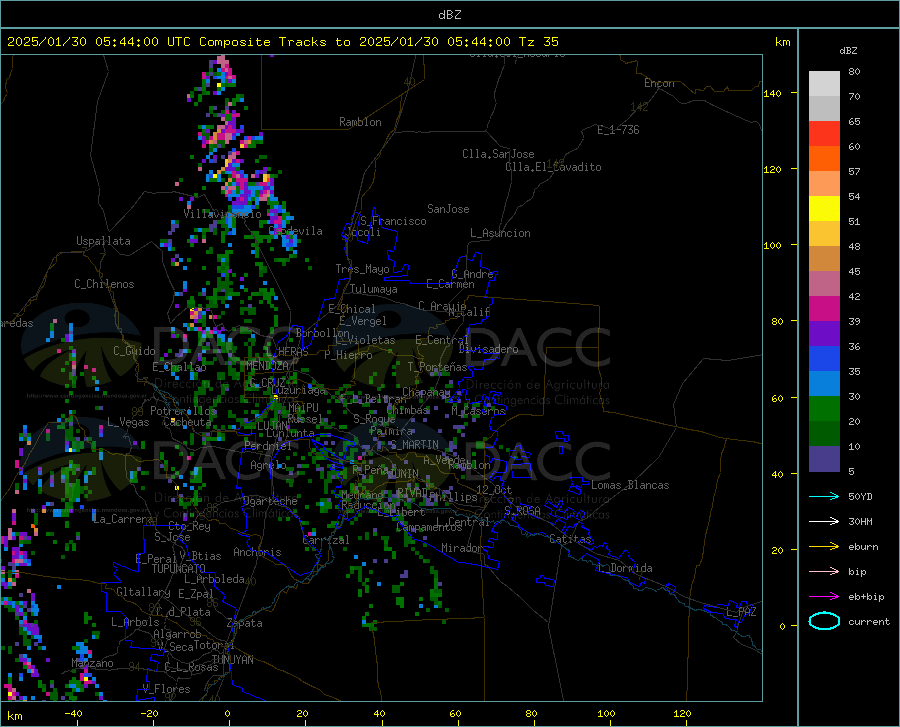Click the S_MARTIN map label
The height and width of the screenshot is (727, 900).
click(414, 445)
